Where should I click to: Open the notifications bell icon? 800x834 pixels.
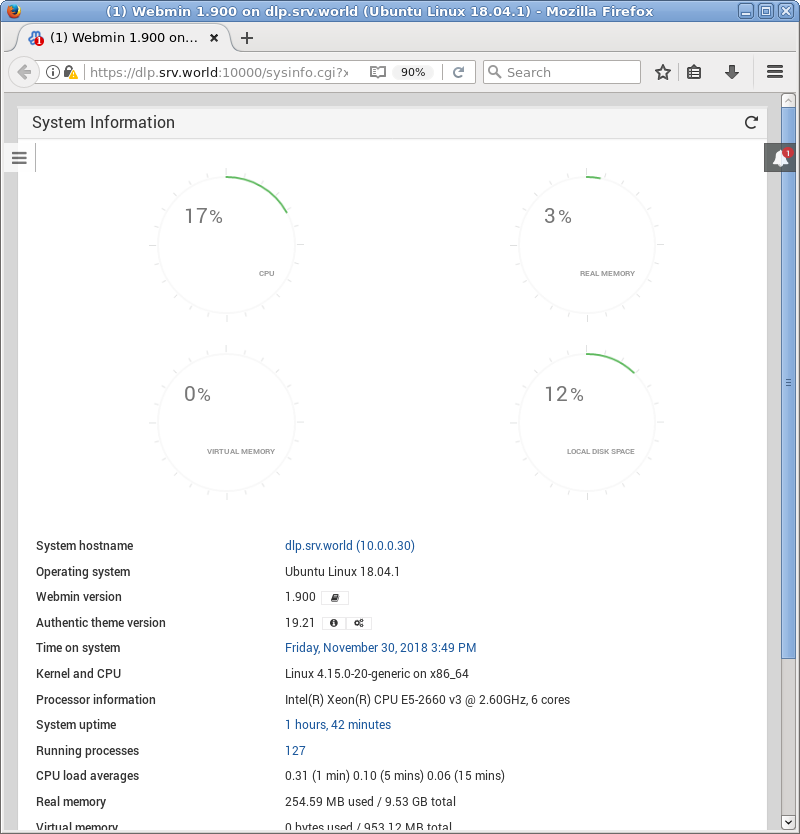tap(780, 157)
